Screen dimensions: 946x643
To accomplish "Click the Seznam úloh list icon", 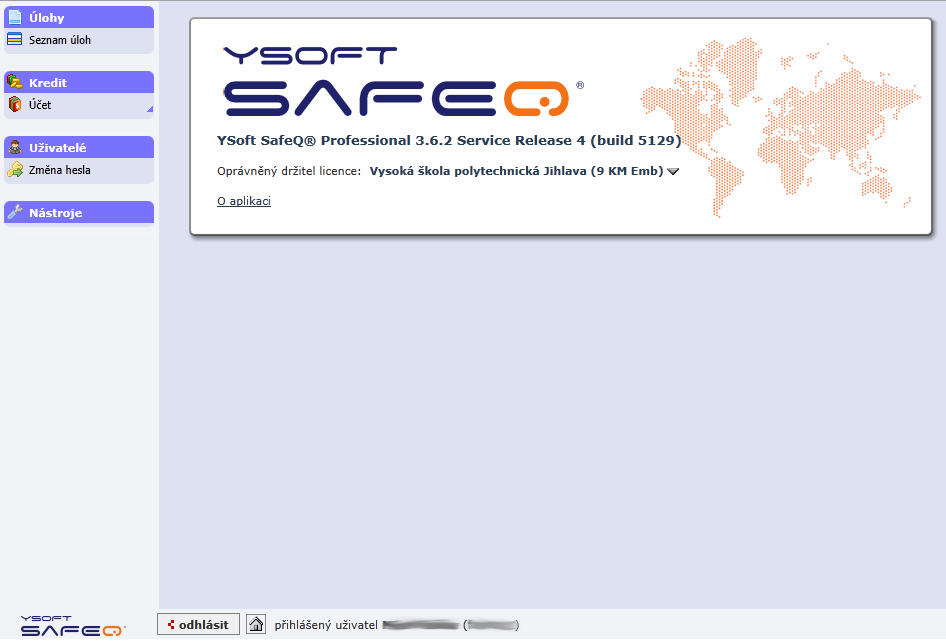I will pyautogui.click(x=14, y=40).
